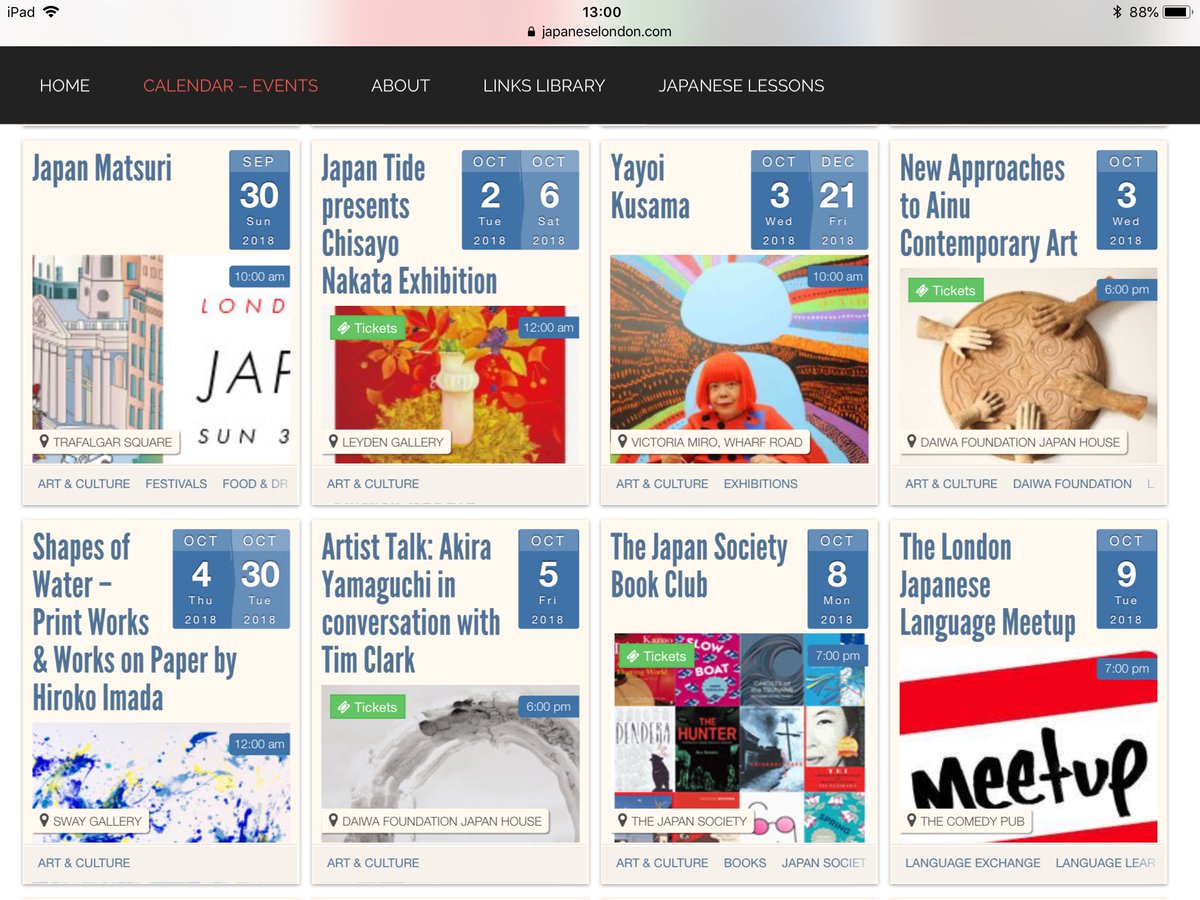This screenshot has width=1200, height=900.
Task: Click Tickets badge on Chisayo Nakata Exhibition
Action: [x=367, y=328]
